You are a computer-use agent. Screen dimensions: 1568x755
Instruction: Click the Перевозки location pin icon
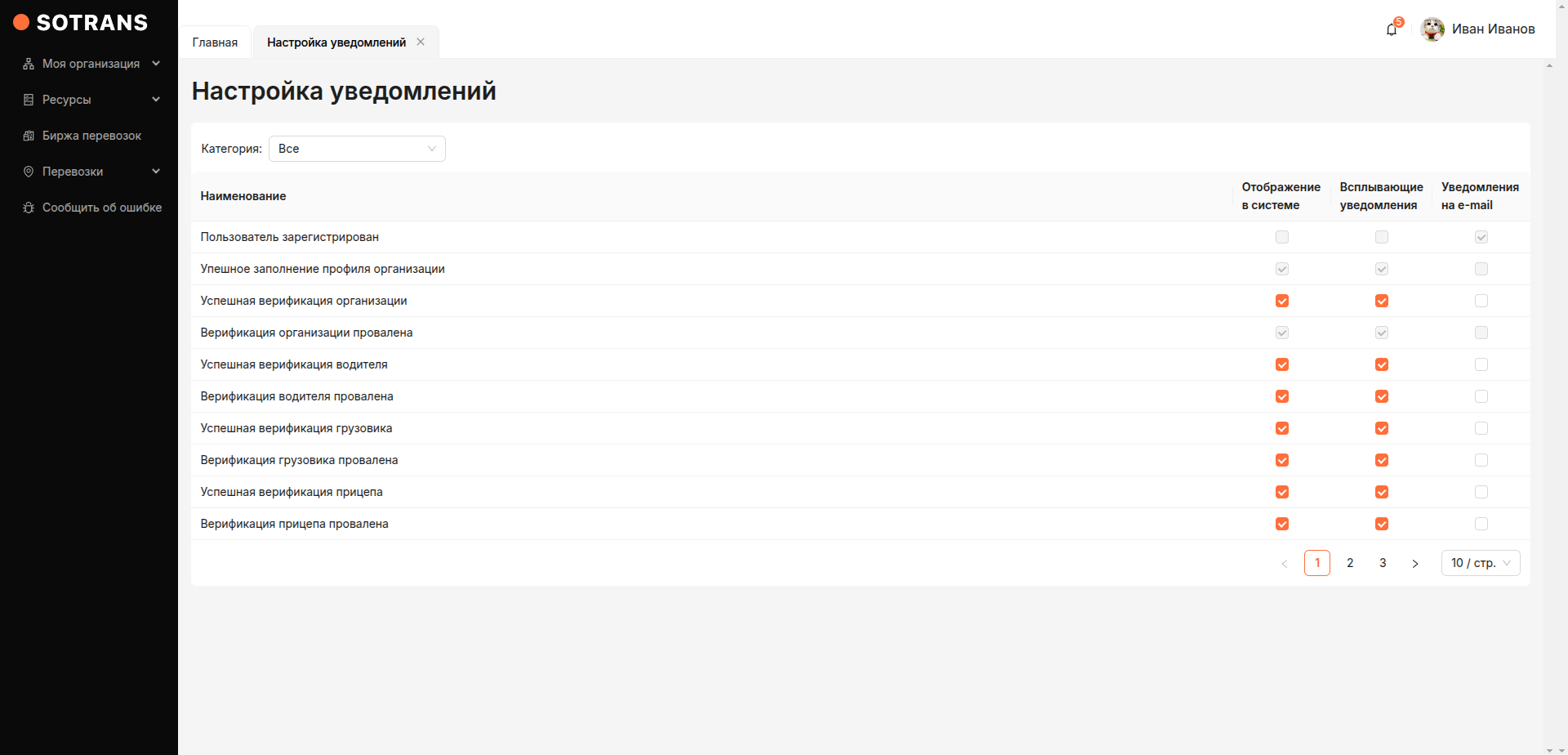point(29,172)
